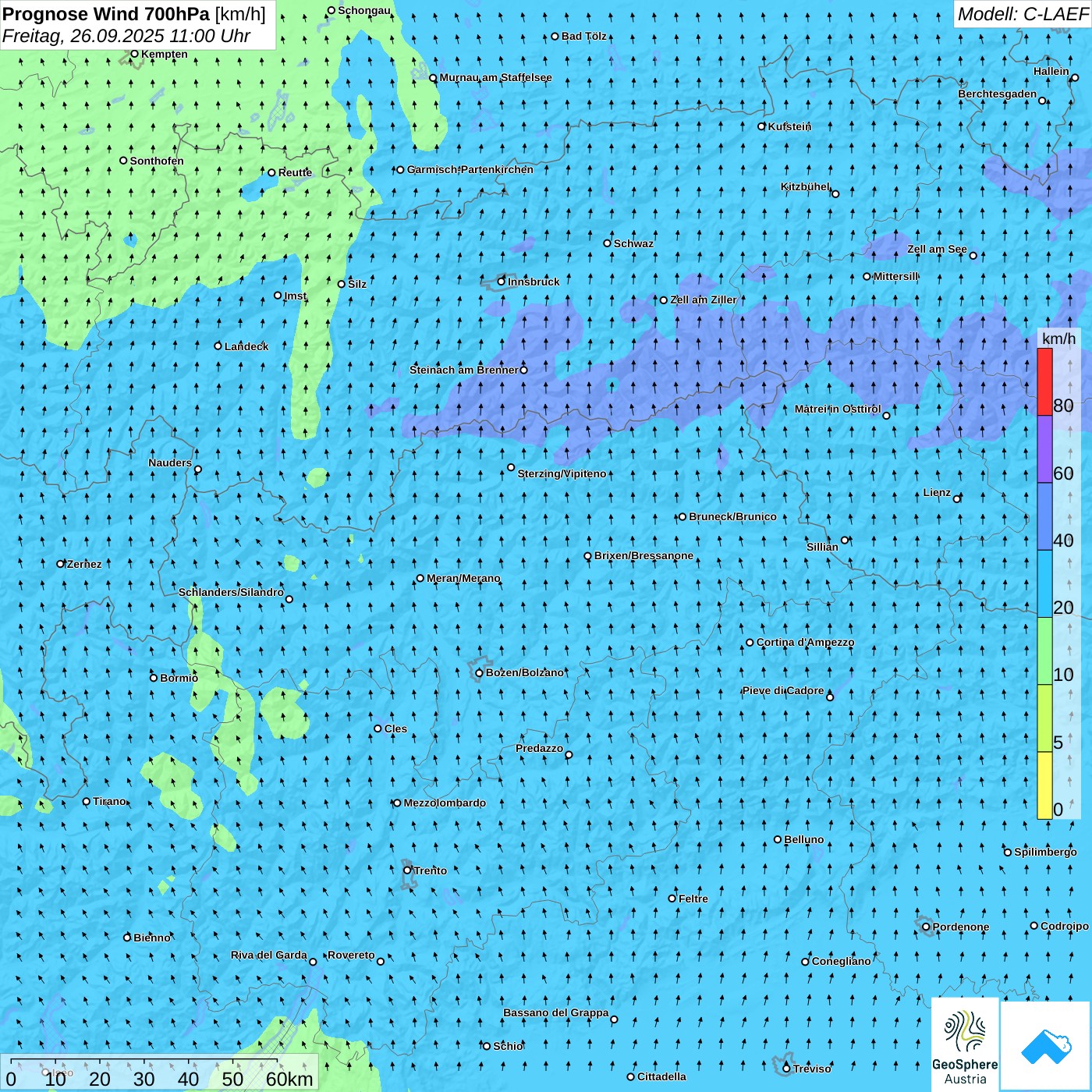Click the blue cloud logo icon
The height and width of the screenshot is (1092, 1092).
[x=1045, y=1046]
